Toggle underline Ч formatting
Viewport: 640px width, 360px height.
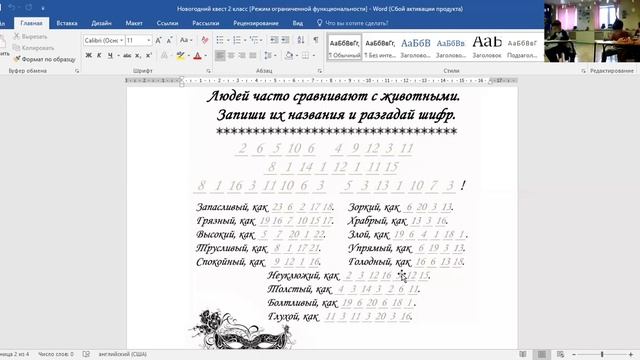(x=110, y=55)
